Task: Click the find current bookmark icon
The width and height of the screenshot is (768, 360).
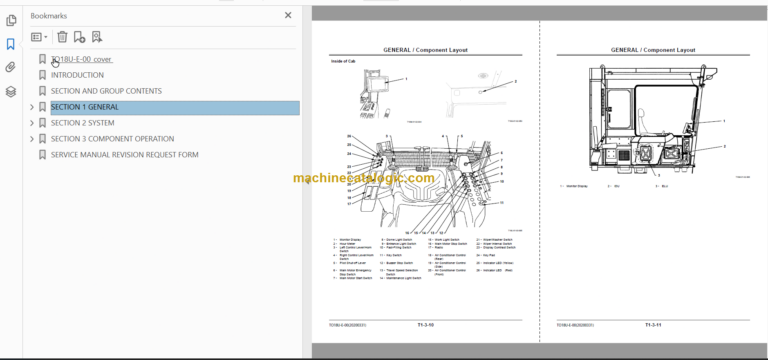Action: pyautogui.click(x=97, y=37)
